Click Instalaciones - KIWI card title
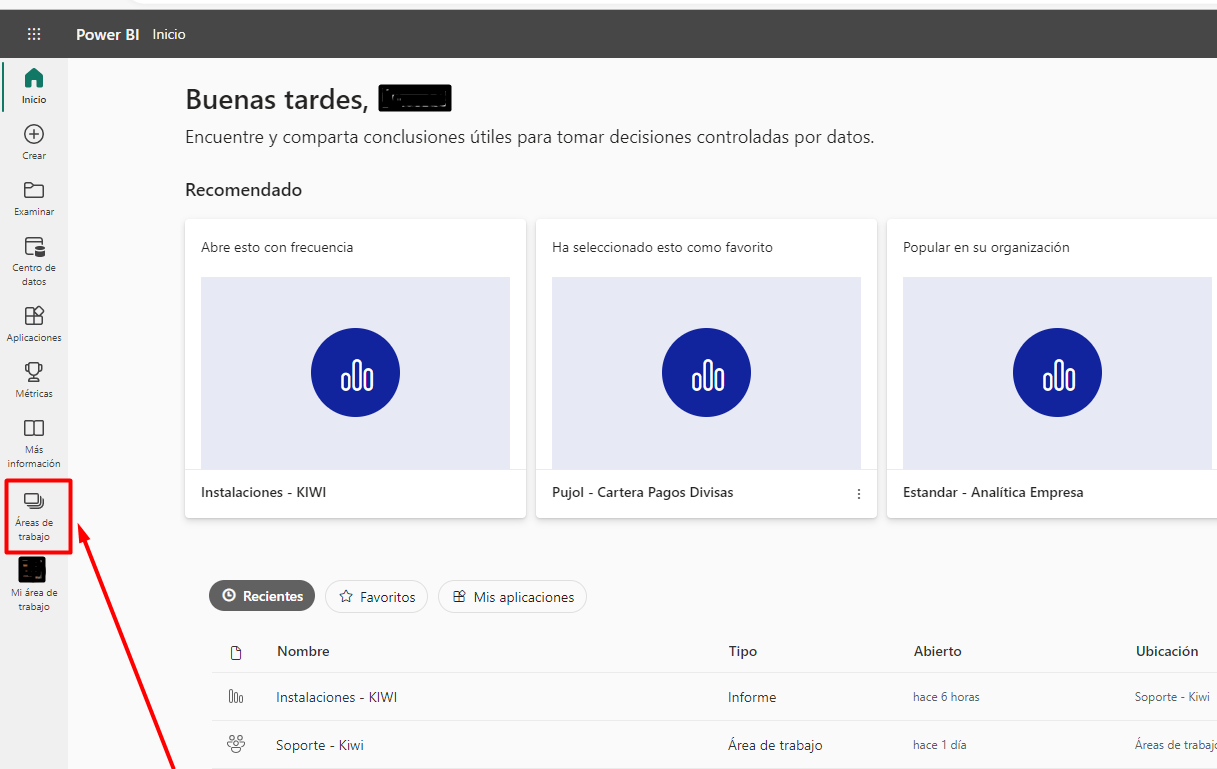This screenshot has width=1217, height=769. point(264,492)
